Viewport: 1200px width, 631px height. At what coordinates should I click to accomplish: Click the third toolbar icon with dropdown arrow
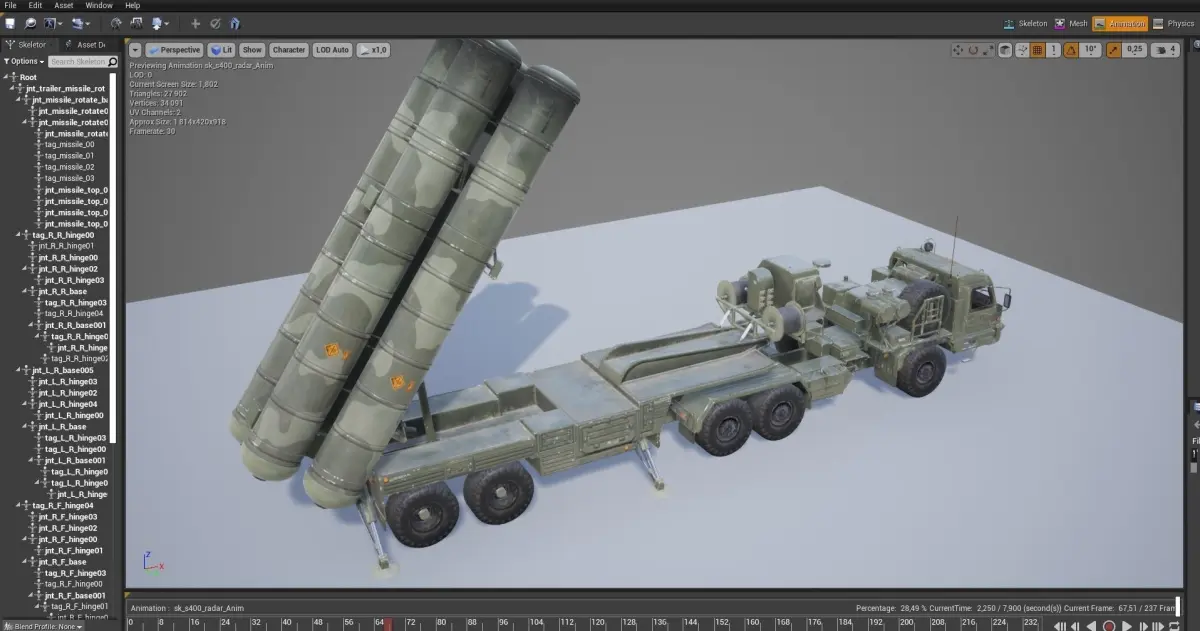pyautogui.click(x=53, y=23)
